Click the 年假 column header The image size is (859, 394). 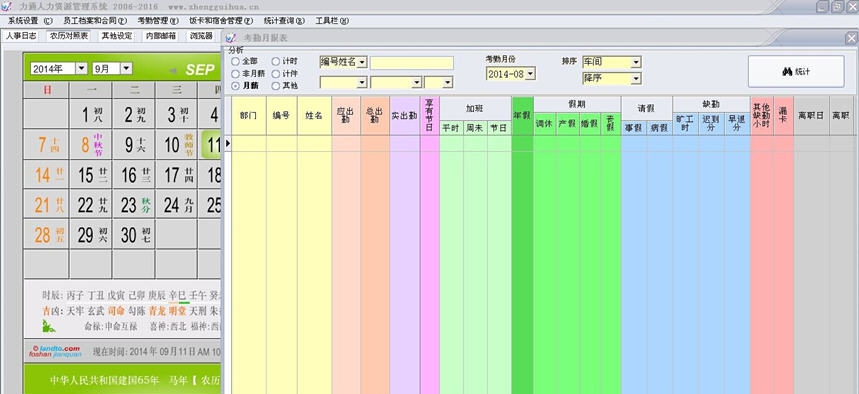point(522,116)
